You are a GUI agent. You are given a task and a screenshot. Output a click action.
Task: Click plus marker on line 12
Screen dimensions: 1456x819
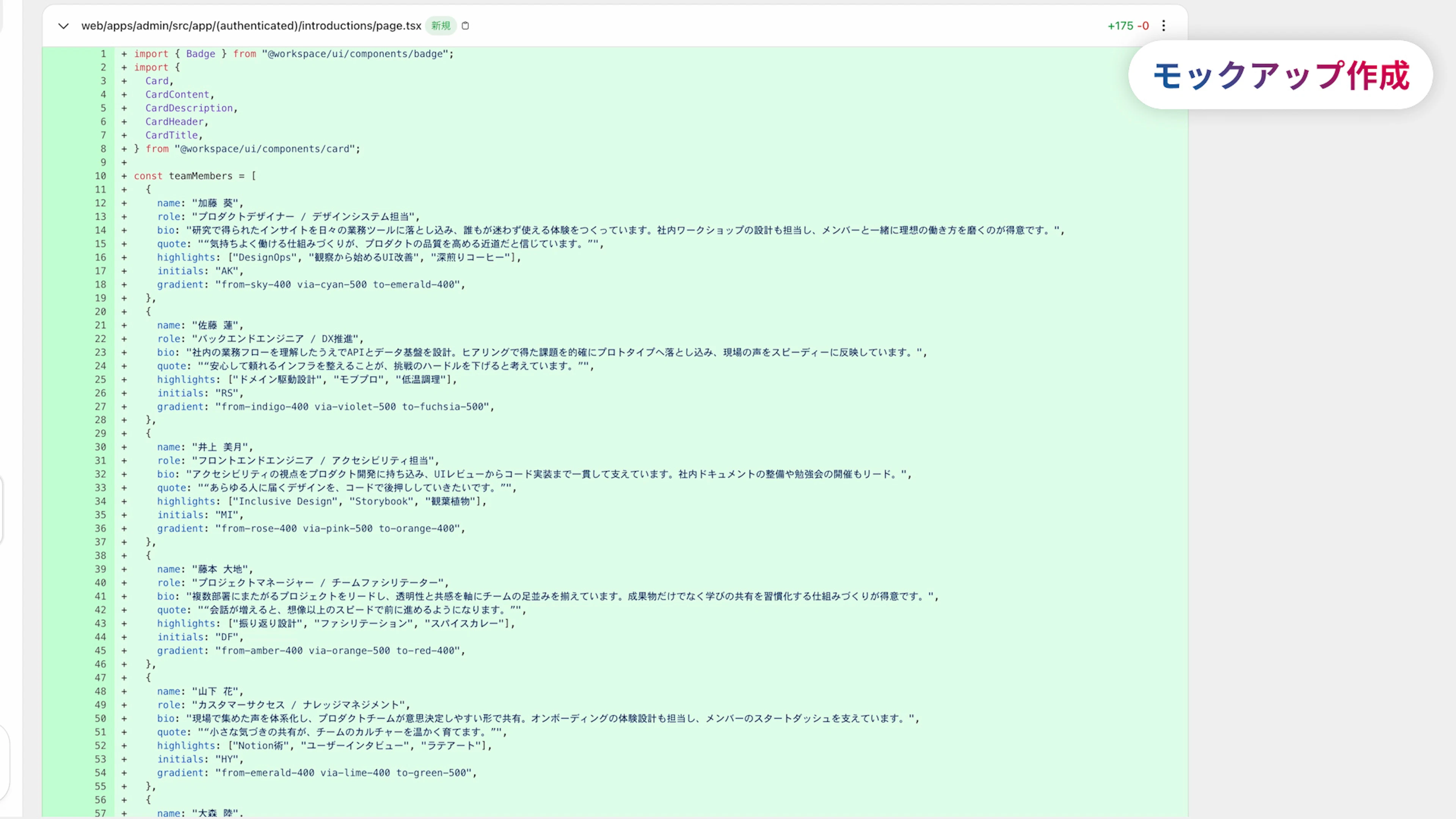(124, 203)
